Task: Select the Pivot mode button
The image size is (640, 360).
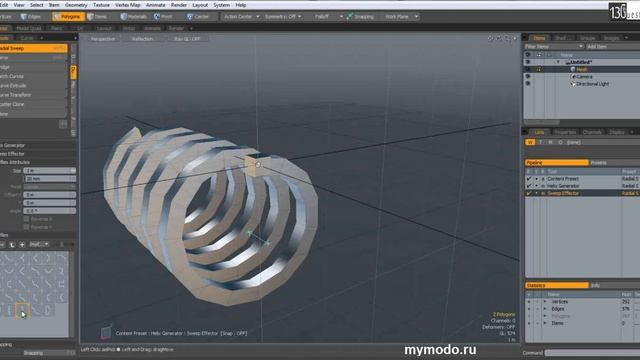Action: click(x=163, y=17)
